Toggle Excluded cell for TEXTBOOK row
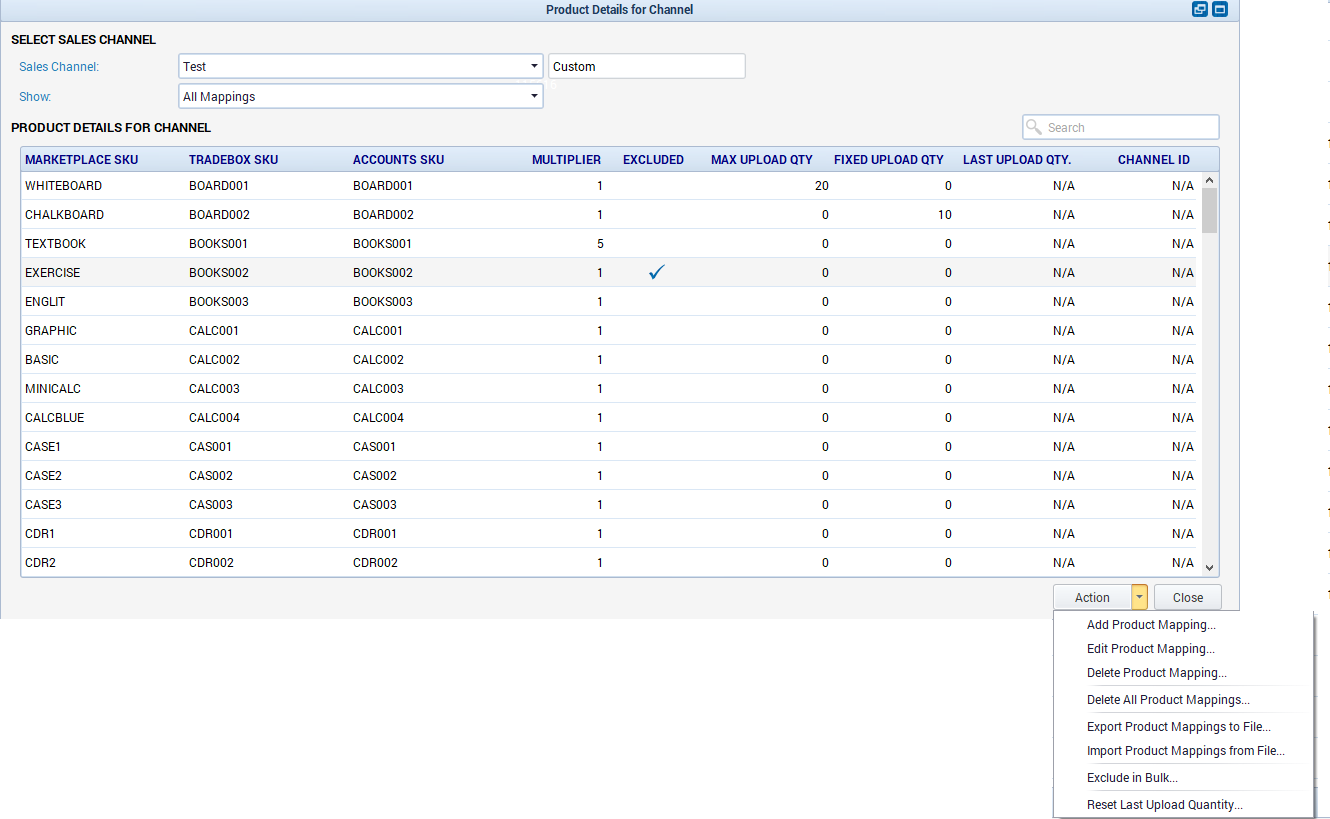1330x819 pixels. click(x=656, y=244)
